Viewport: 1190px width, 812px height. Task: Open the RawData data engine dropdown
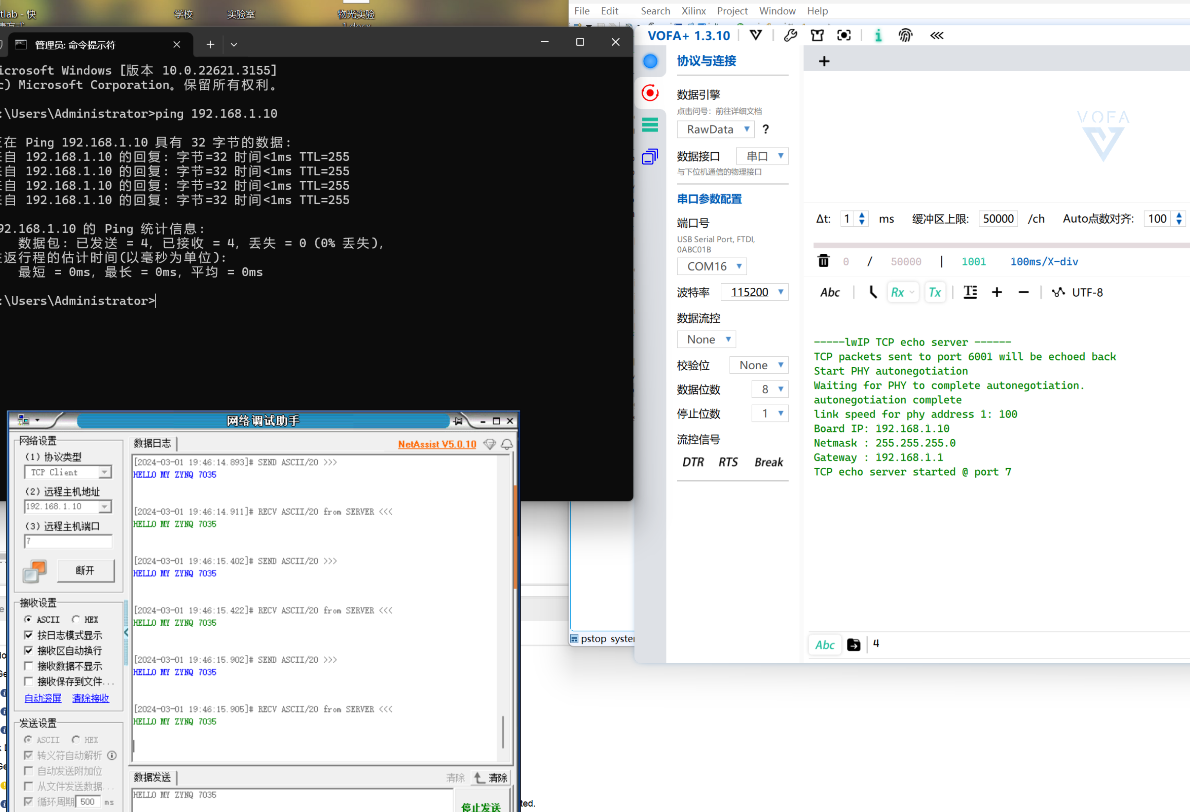pos(716,129)
